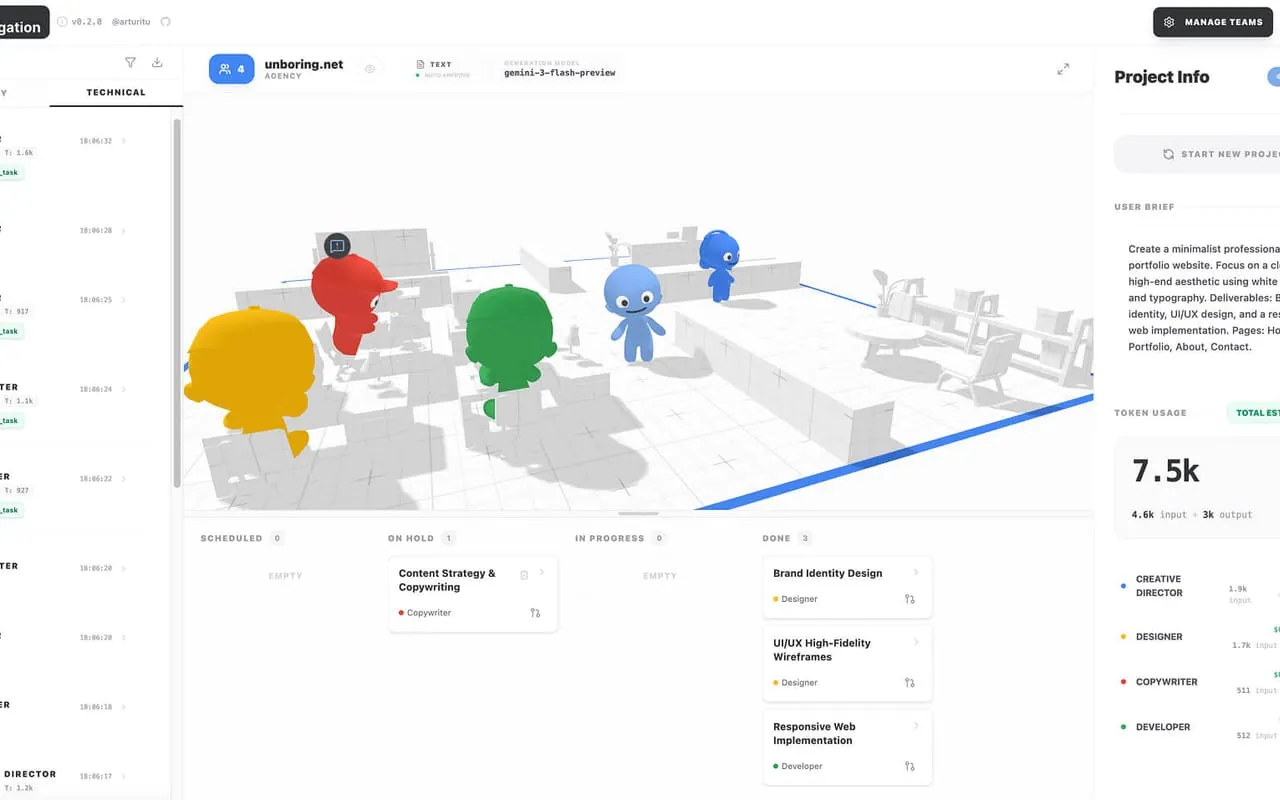The height and width of the screenshot is (800, 1280).
Task: Click the clipboard icon on Content Strategy card
Action: pos(524,575)
